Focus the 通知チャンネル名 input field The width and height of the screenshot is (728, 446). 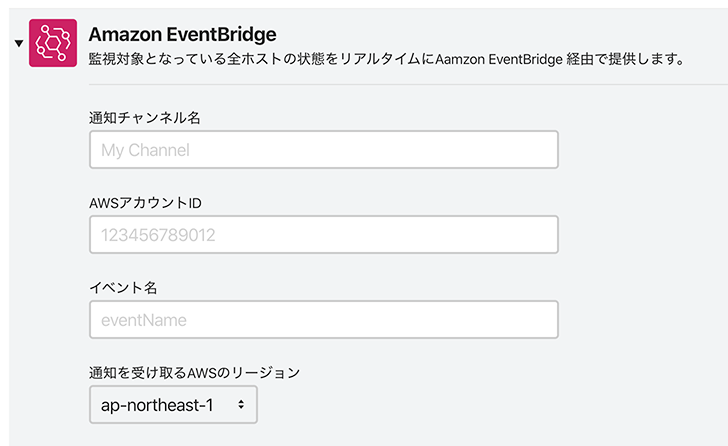[324, 149]
